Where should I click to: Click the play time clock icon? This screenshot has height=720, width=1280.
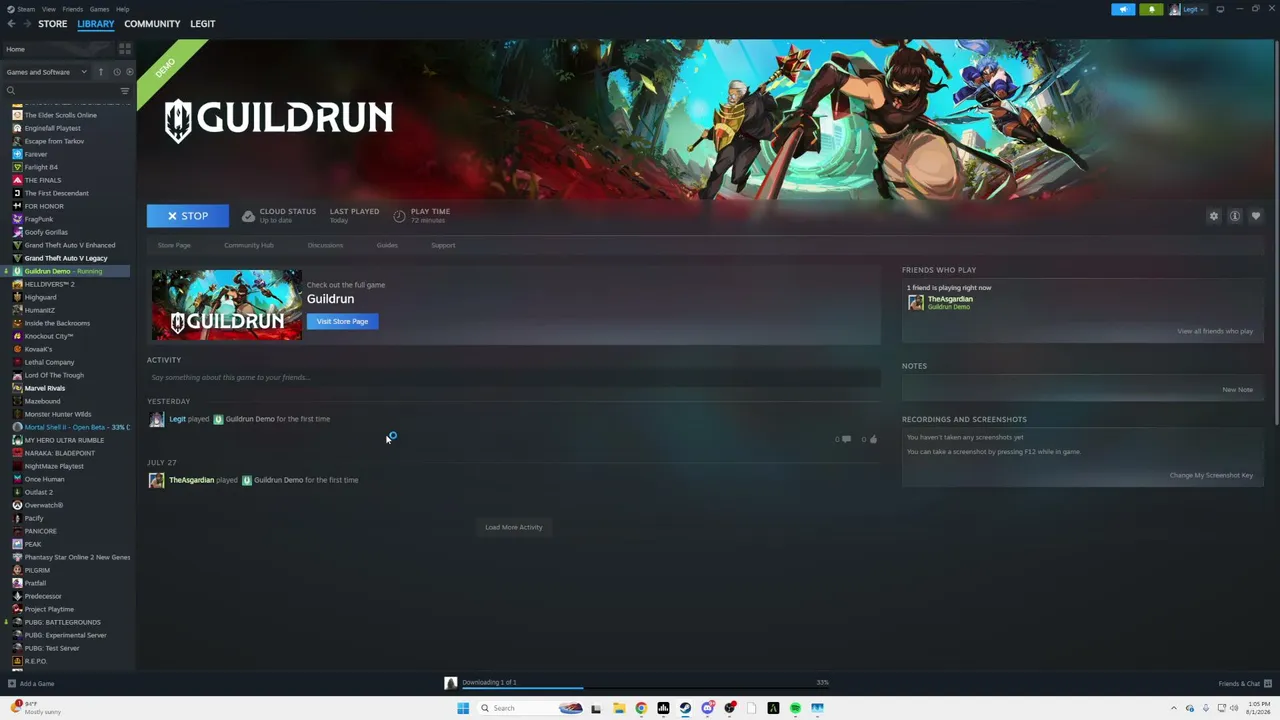(399, 216)
